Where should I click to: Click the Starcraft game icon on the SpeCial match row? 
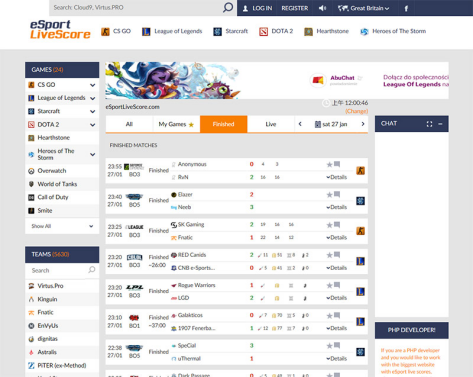pos(360,352)
